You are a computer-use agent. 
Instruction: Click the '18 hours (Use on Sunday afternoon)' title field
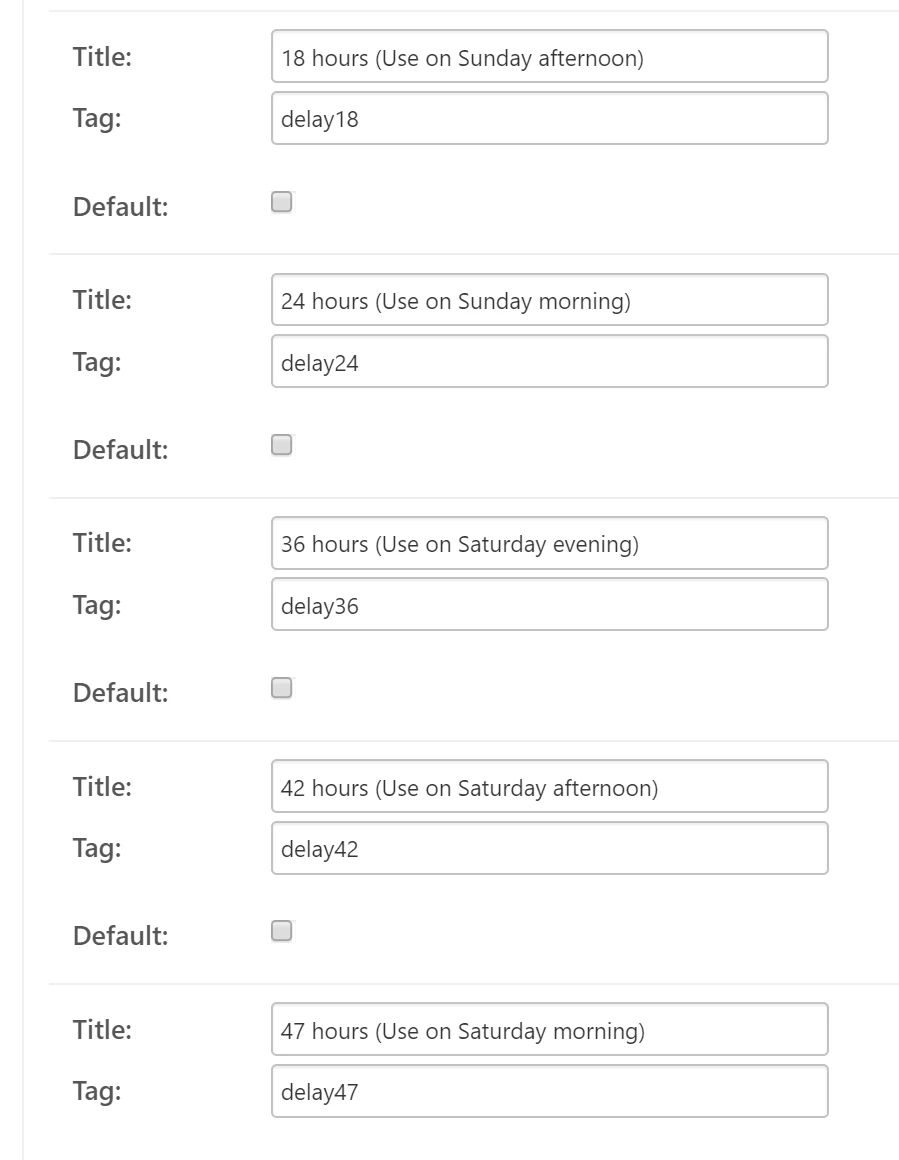[549, 57]
